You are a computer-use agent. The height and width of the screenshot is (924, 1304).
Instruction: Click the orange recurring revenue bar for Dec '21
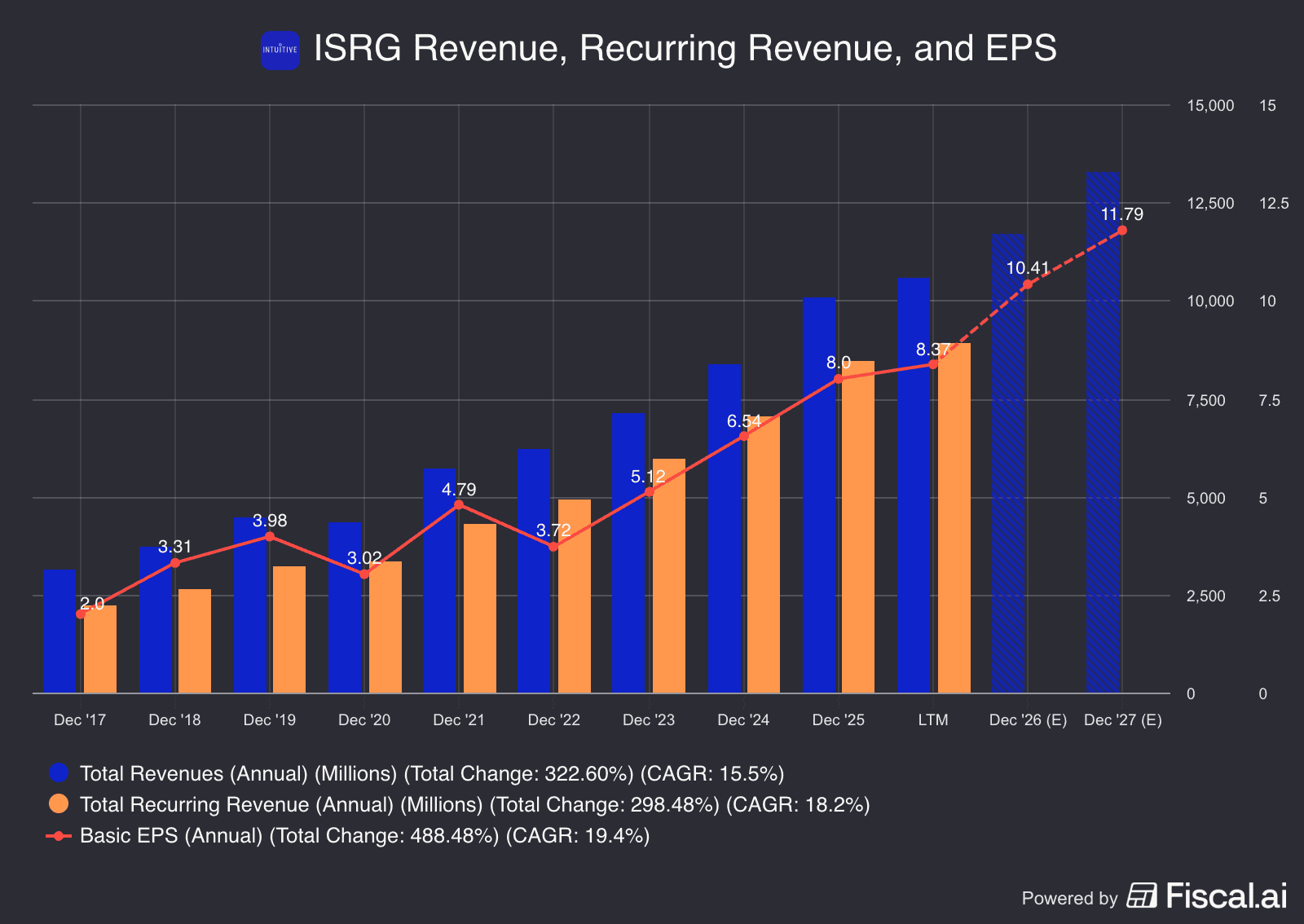click(480, 609)
